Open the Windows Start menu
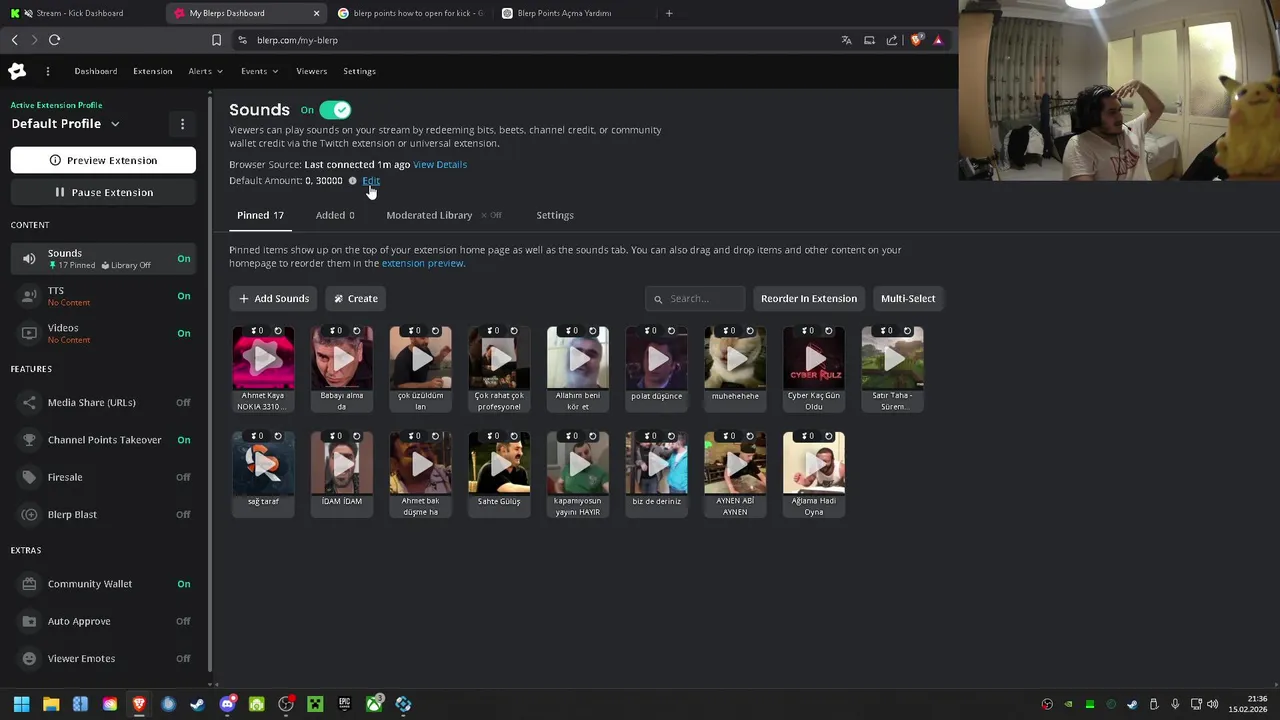This screenshot has width=1280, height=720. (x=21, y=704)
